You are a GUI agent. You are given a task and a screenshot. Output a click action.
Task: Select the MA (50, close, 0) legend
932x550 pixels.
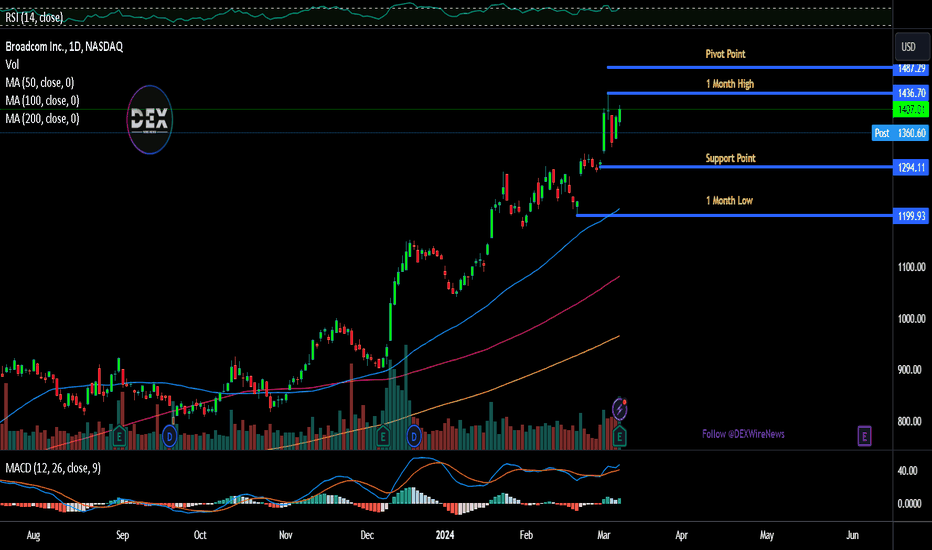pyautogui.click(x=40, y=83)
